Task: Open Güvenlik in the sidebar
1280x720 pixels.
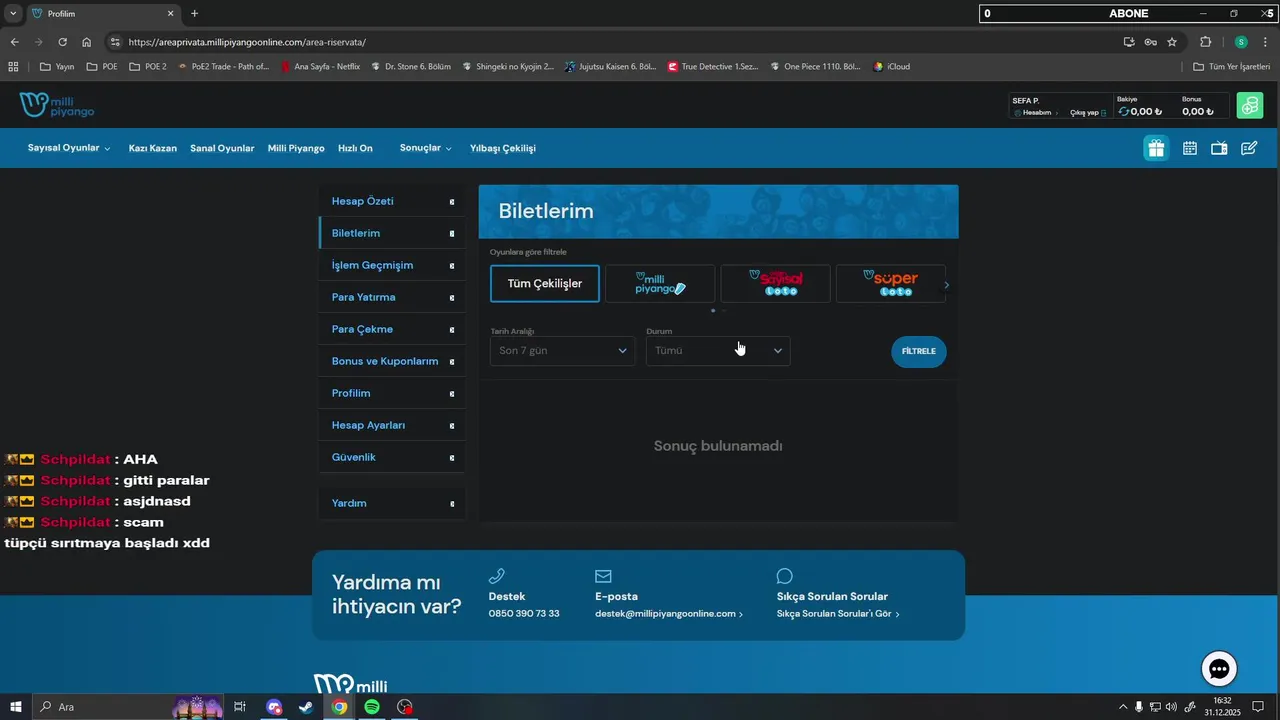Action: tap(392, 457)
